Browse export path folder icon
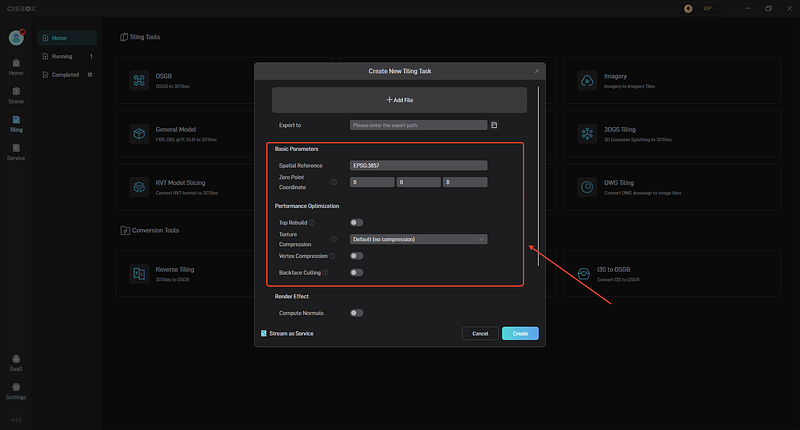The height and width of the screenshot is (430, 800). point(494,125)
